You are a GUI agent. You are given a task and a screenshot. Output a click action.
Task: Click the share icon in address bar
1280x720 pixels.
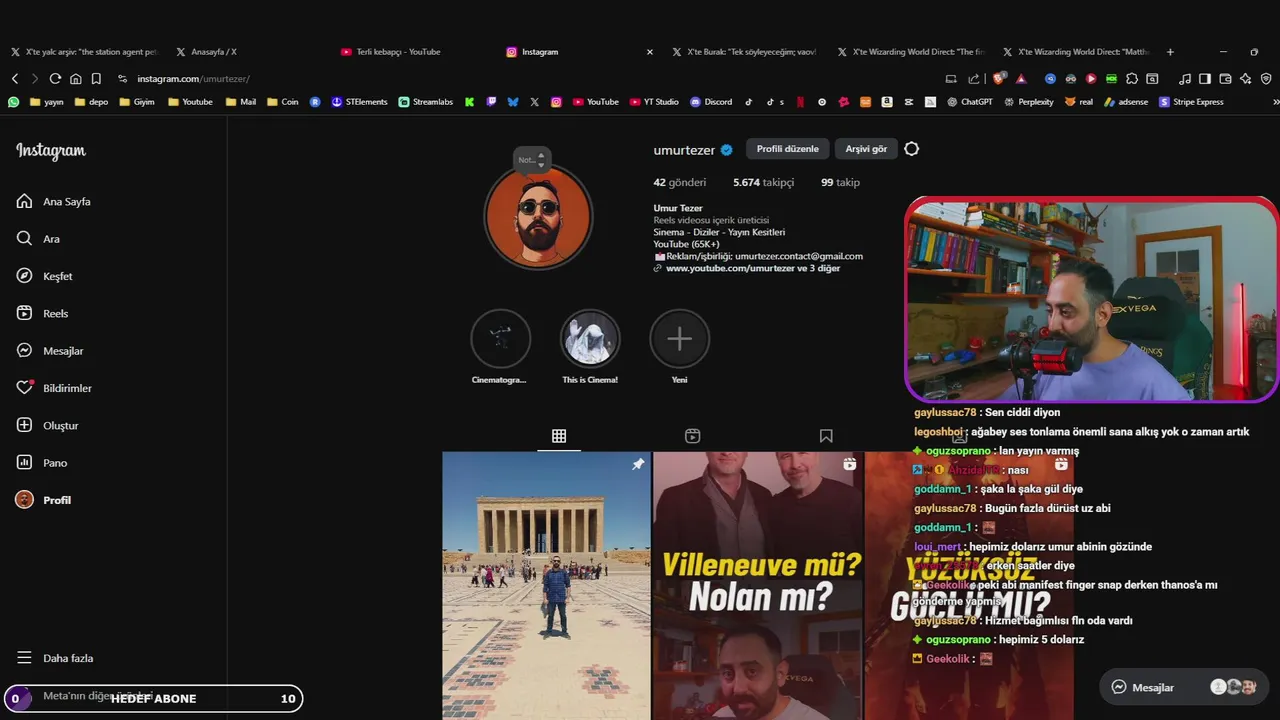click(975, 78)
